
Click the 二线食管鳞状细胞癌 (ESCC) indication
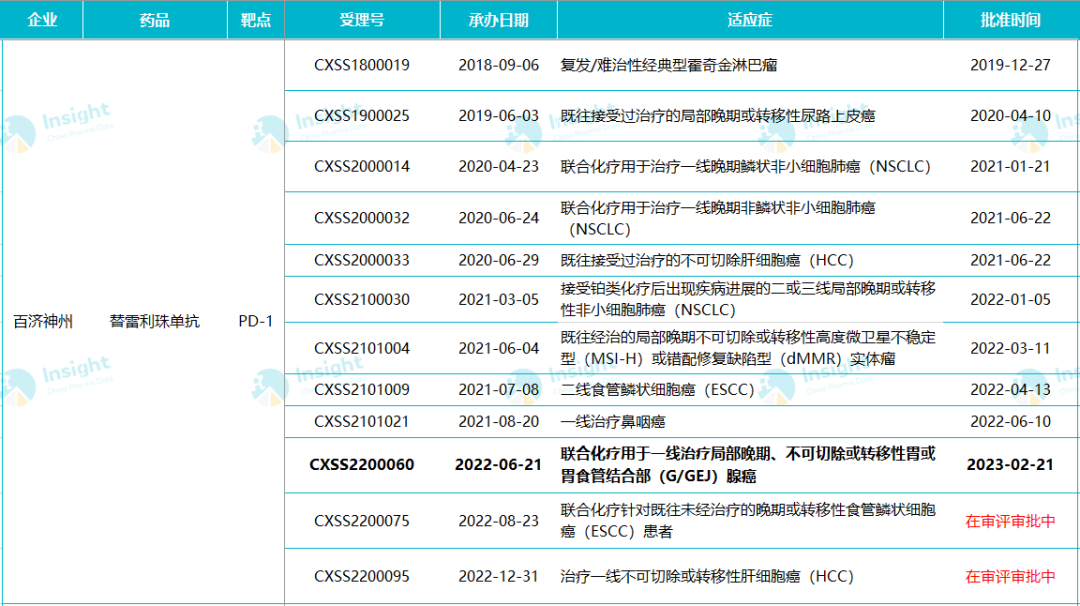point(657,390)
